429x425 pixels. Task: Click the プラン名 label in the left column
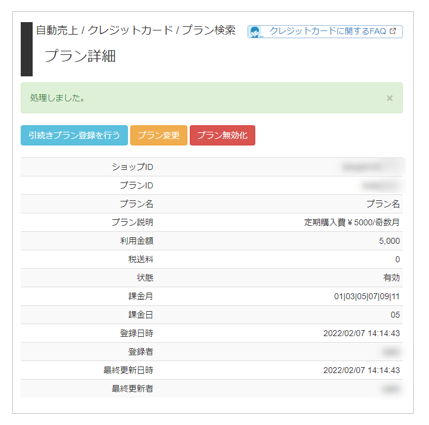click(x=137, y=204)
